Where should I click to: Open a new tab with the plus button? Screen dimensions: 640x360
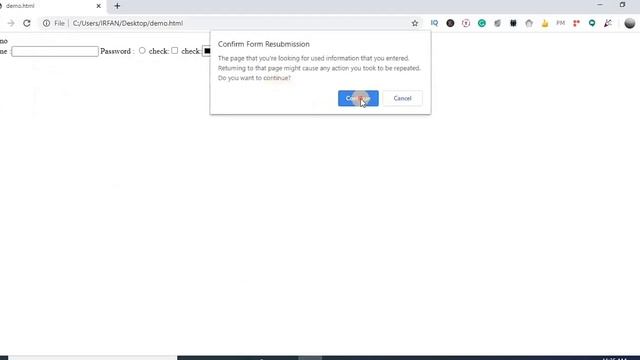(117, 6)
